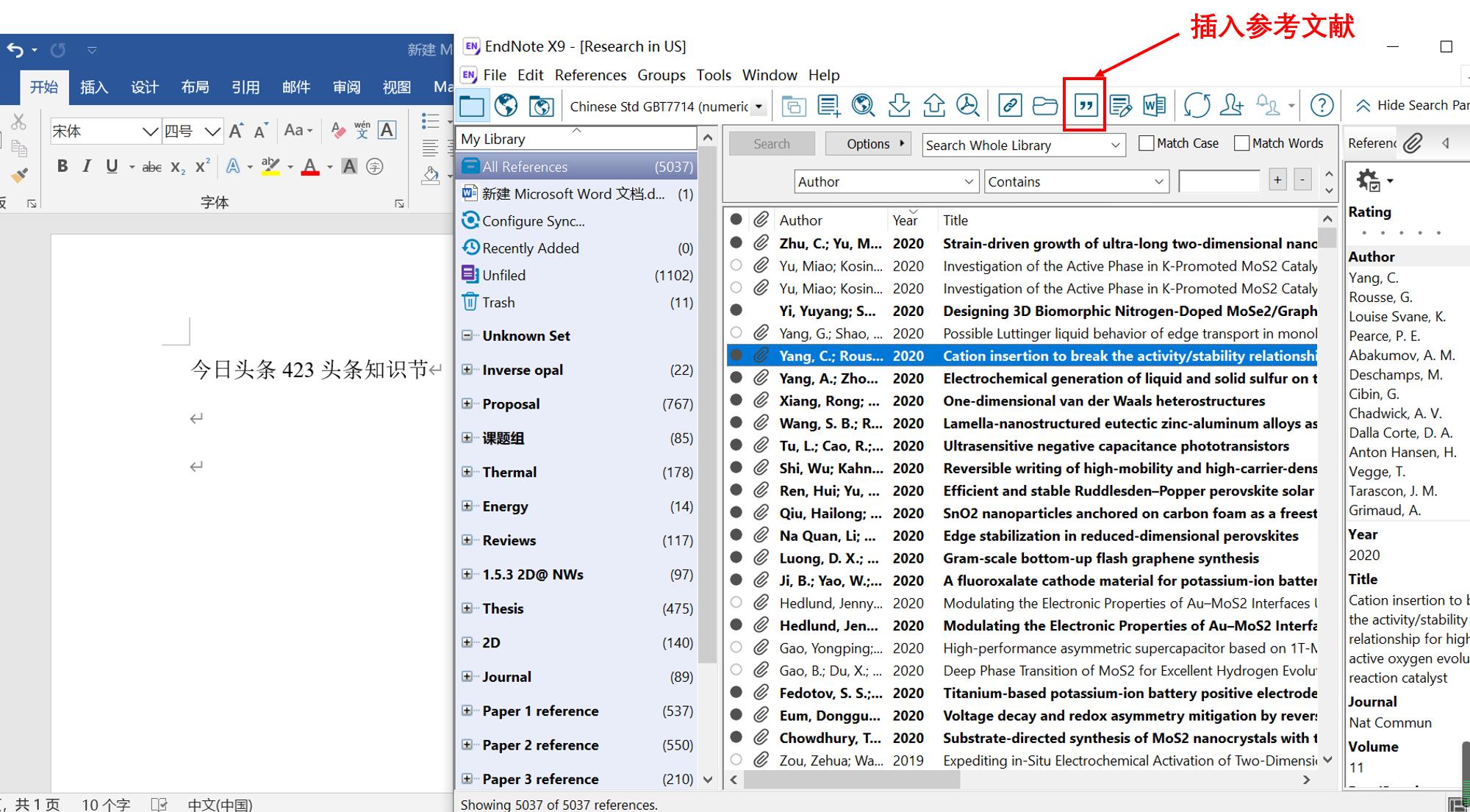The height and width of the screenshot is (812, 1470).
Task: Click the Find Full Text icon
Action: click(968, 106)
